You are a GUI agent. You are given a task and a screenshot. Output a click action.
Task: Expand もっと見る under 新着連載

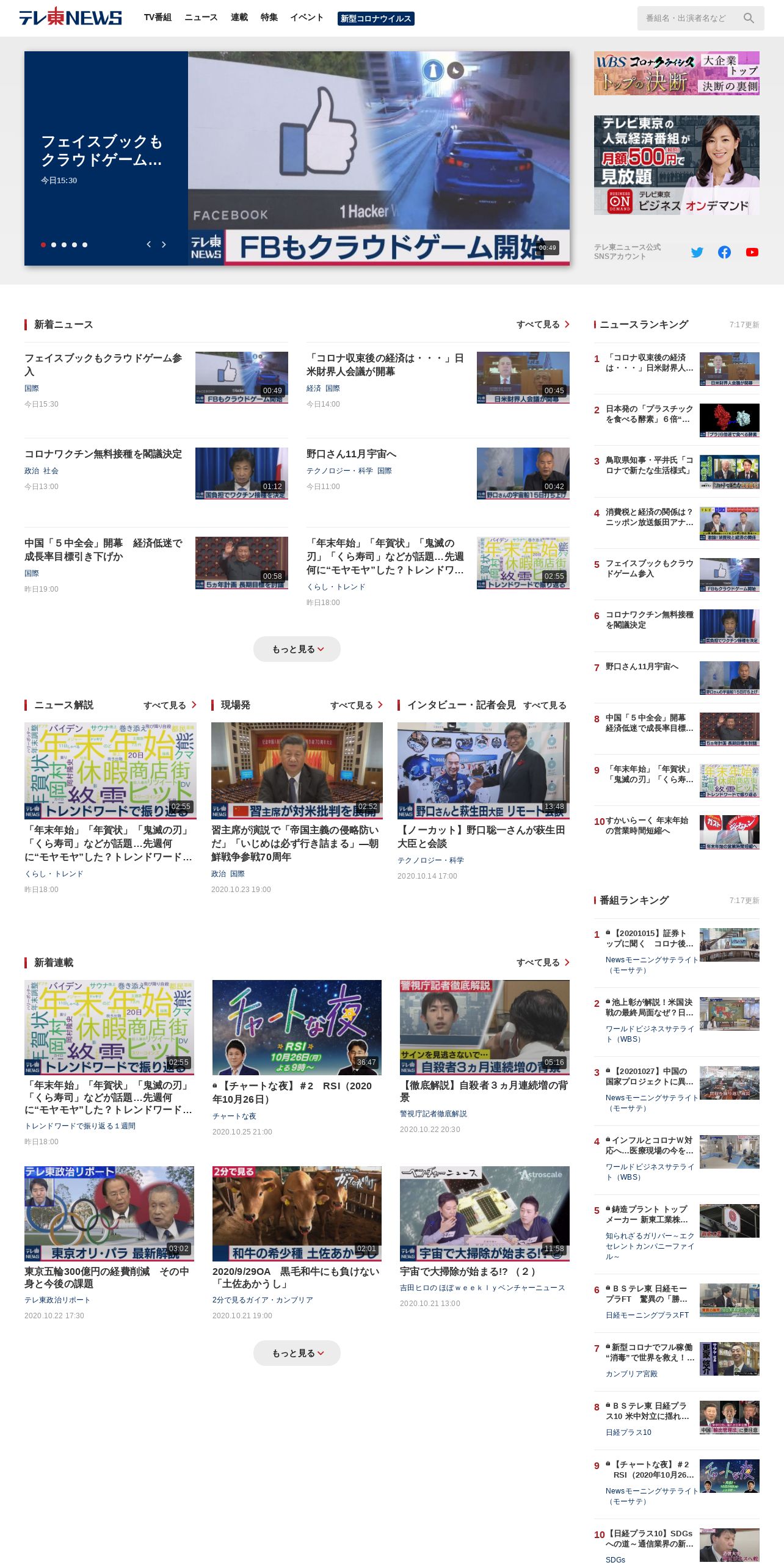pos(297,1353)
